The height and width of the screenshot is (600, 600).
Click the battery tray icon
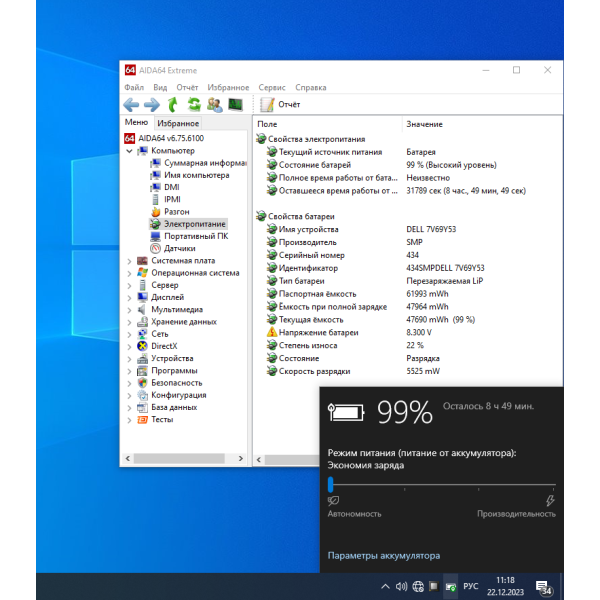[x=451, y=586]
